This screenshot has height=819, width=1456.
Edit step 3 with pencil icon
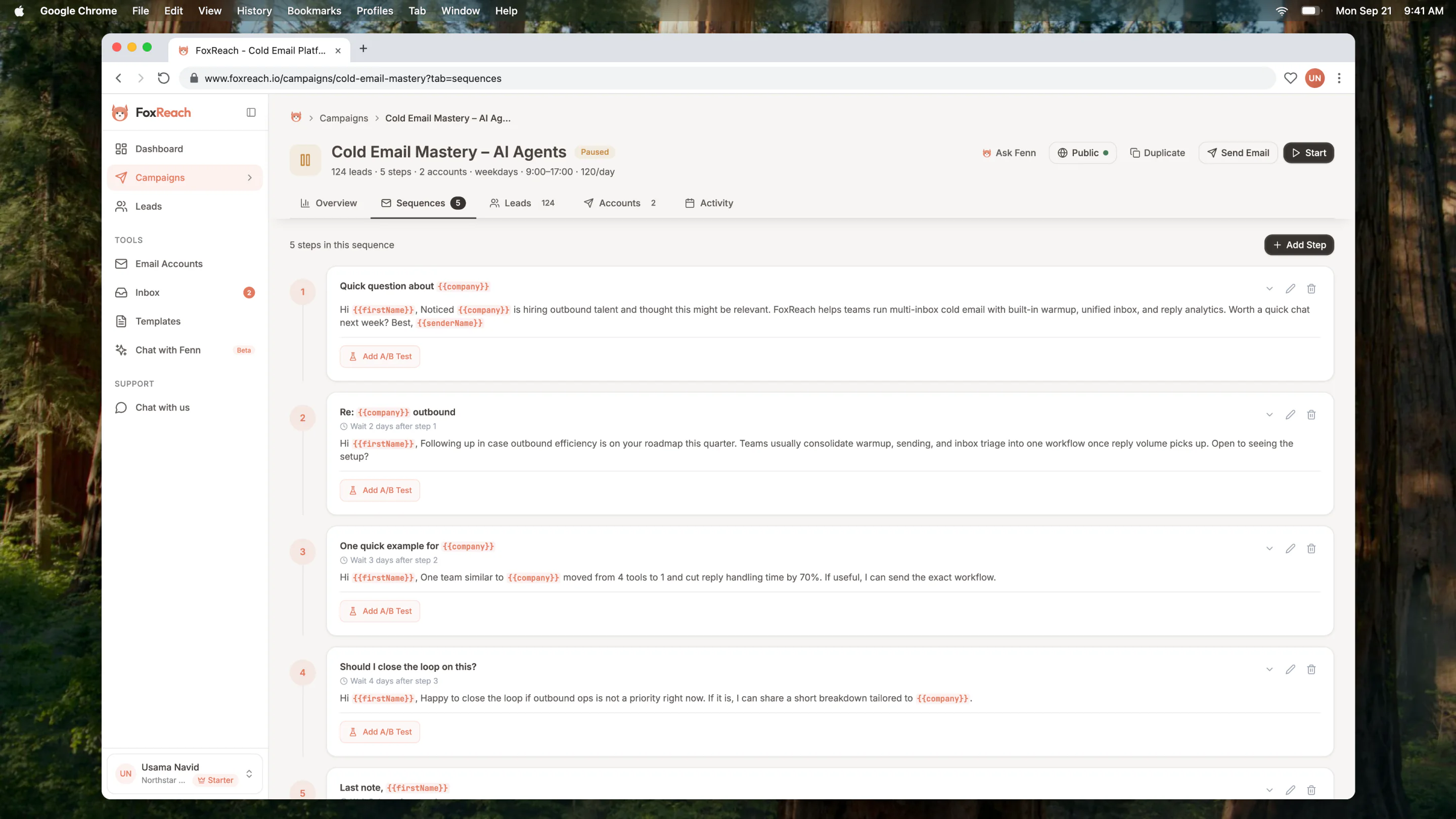click(1290, 549)
